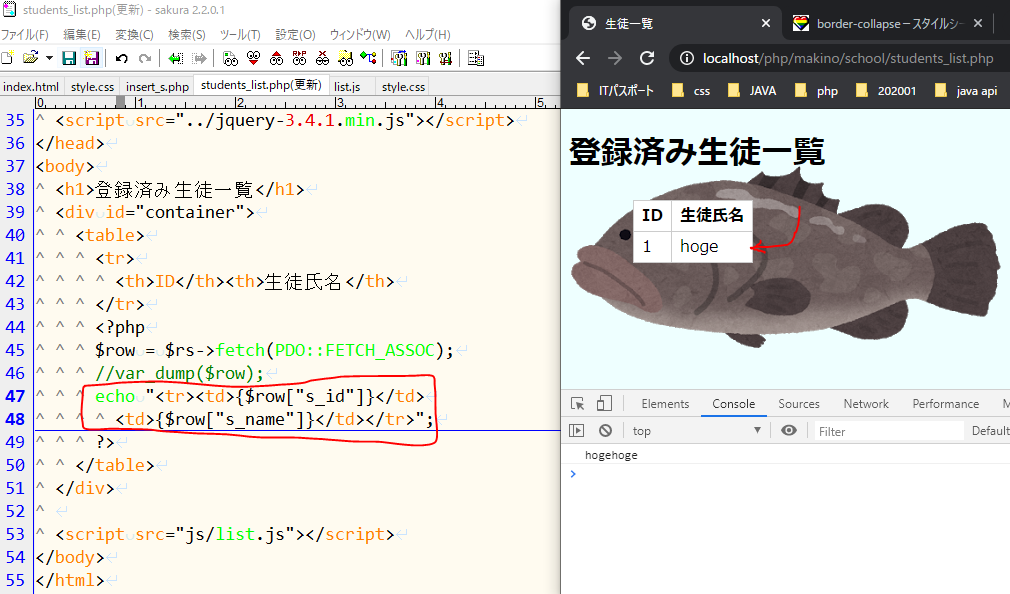
Task: Click the gray right-arrow jump icon
Action: [x=200, y=59]
